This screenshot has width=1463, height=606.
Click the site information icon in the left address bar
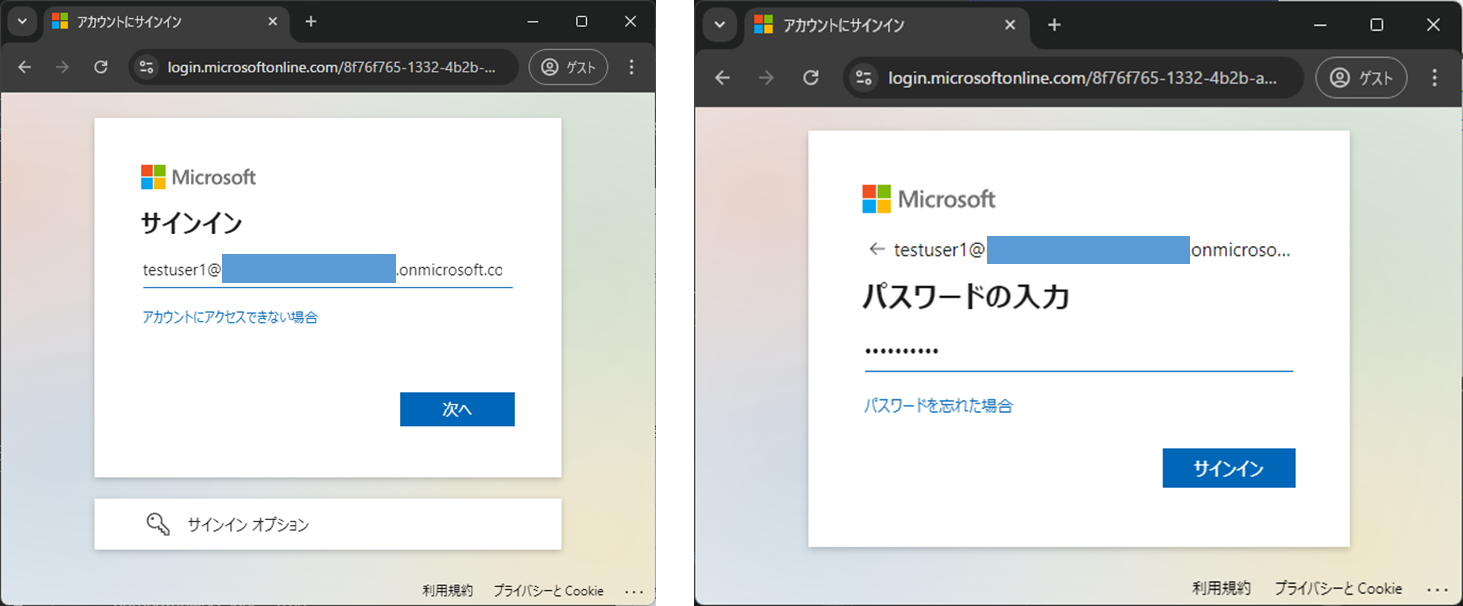click(x=146, y=67)
